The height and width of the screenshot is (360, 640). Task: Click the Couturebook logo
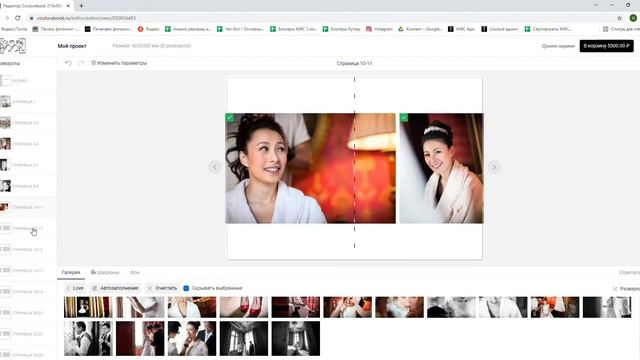(x=13, y=46)
